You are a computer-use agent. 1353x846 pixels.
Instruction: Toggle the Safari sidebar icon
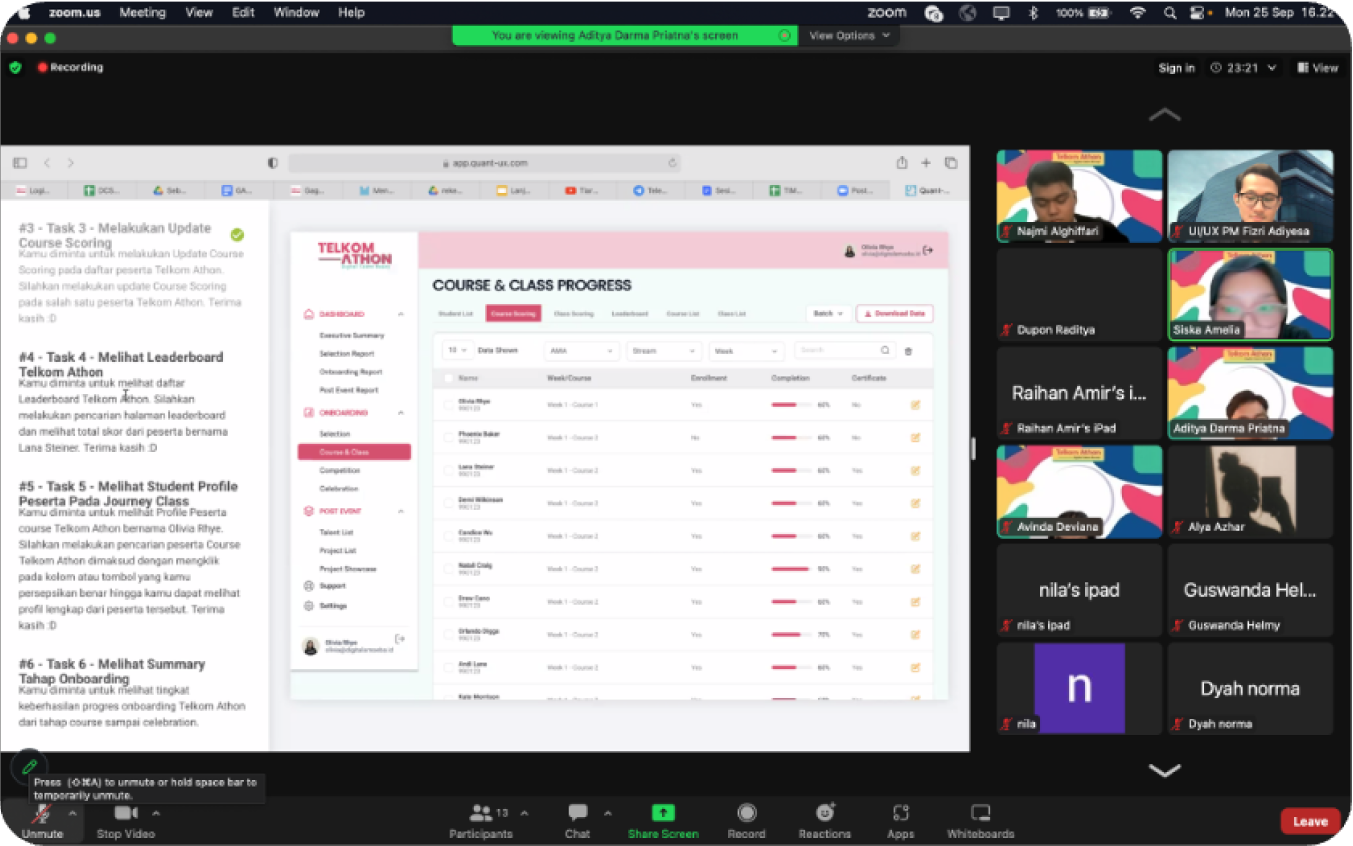[x=20, y=163]
